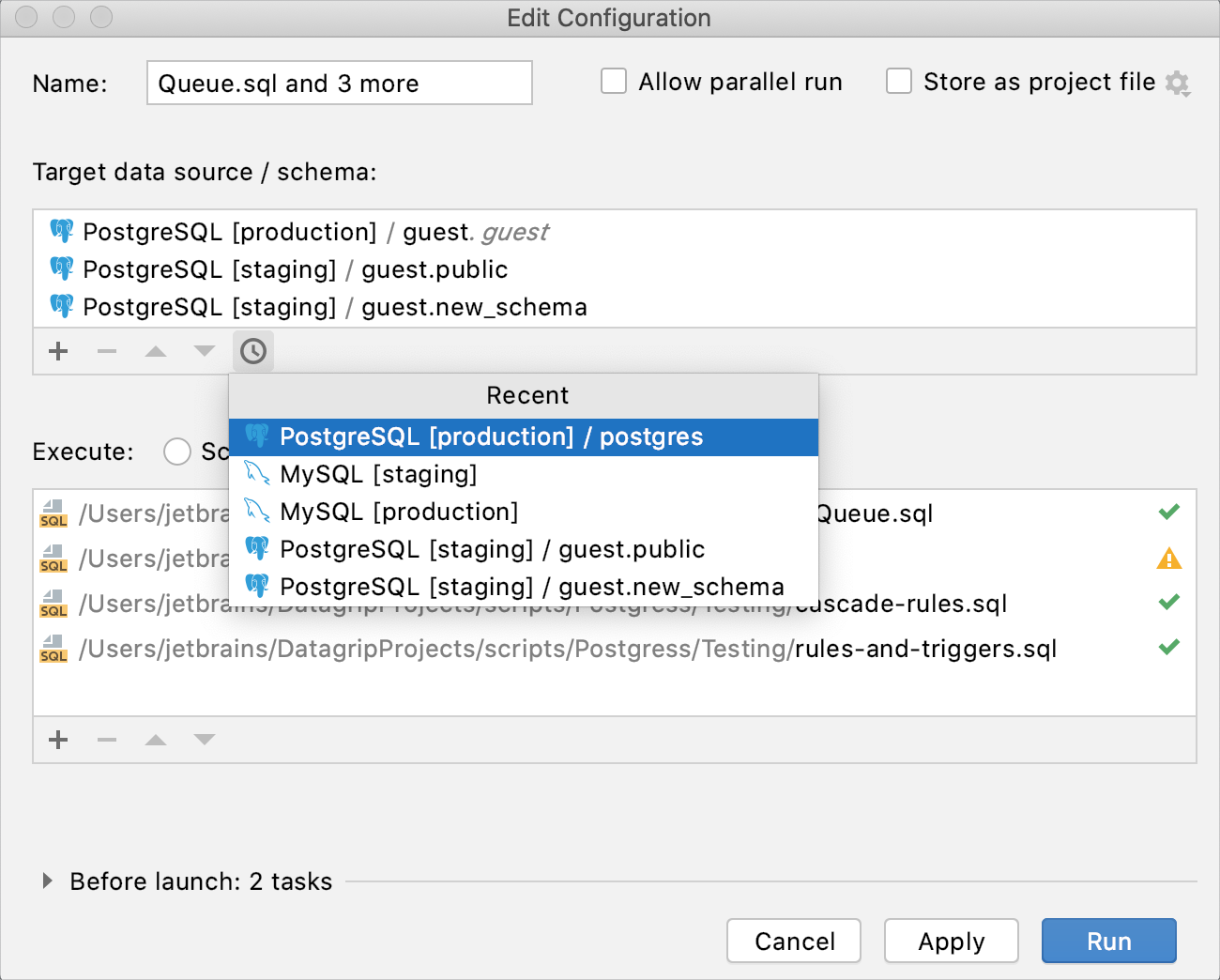Enable Allow parallel run
Image resolution: width=1220 pixels, height=980 pixels.
pos(614,82)
